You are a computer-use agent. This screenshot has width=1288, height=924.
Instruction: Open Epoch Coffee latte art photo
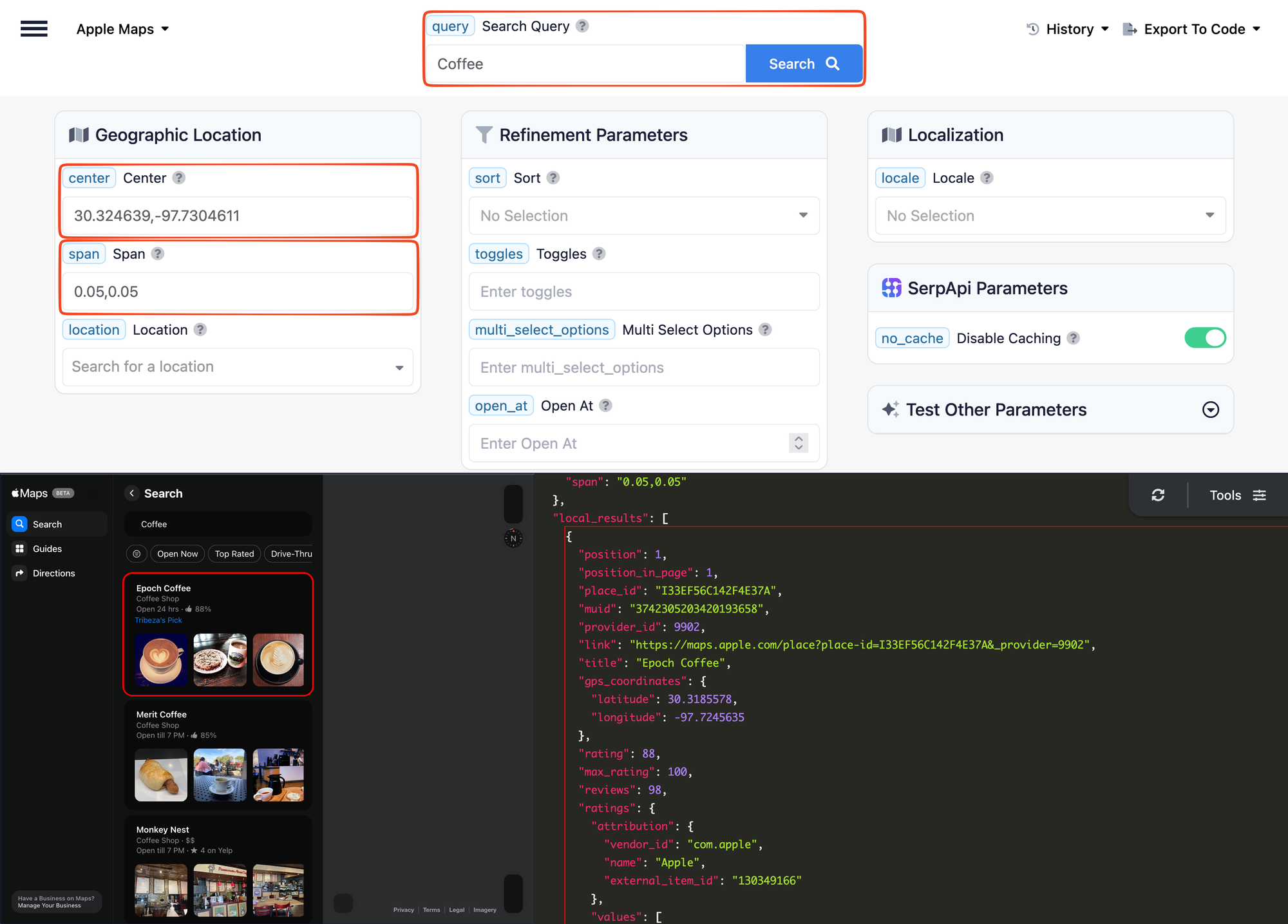pyautogui.click(x=278, y=659)
